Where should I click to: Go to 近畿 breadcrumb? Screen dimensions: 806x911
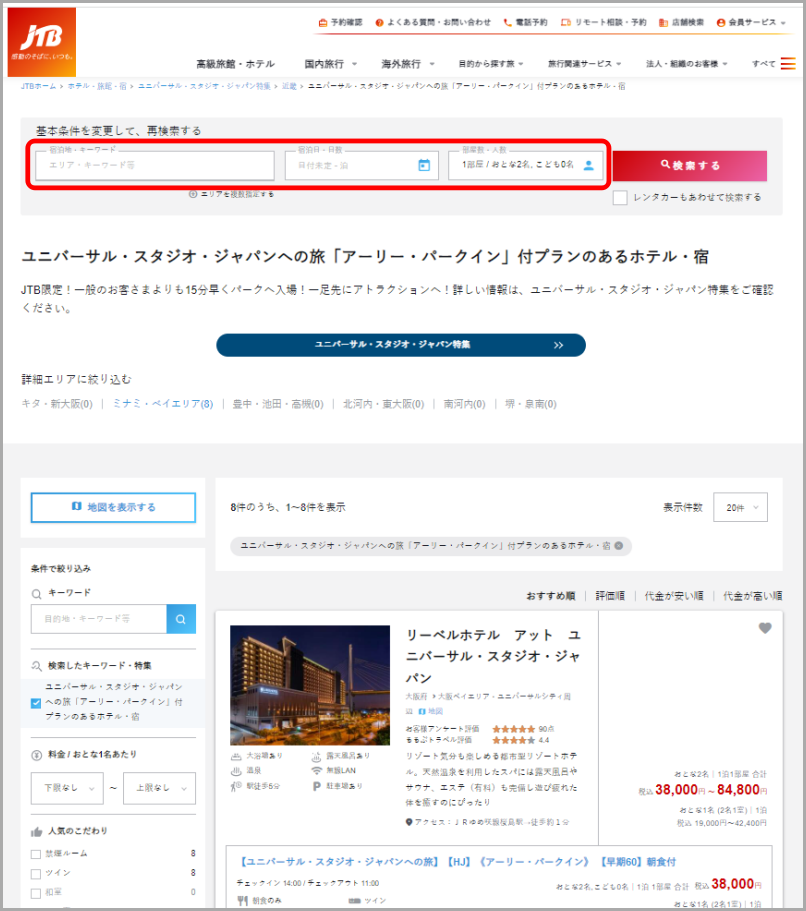(289, 86)
